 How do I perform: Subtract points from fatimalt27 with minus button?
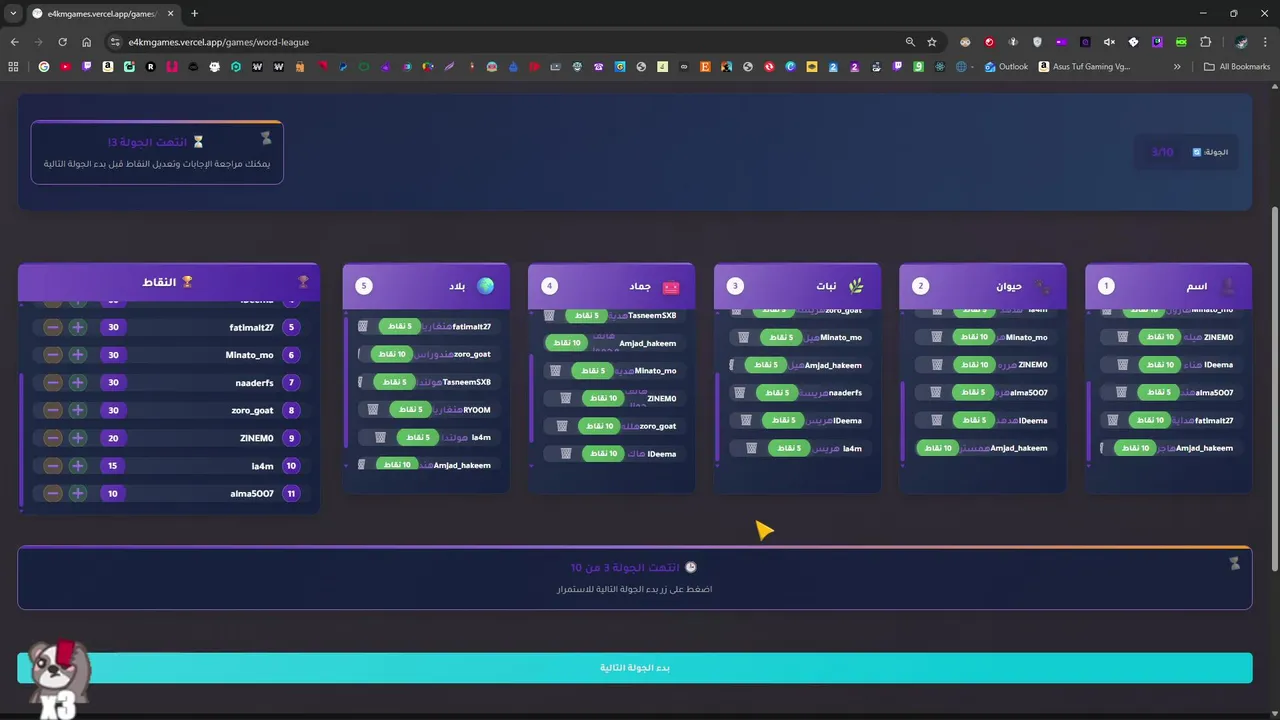53,327
